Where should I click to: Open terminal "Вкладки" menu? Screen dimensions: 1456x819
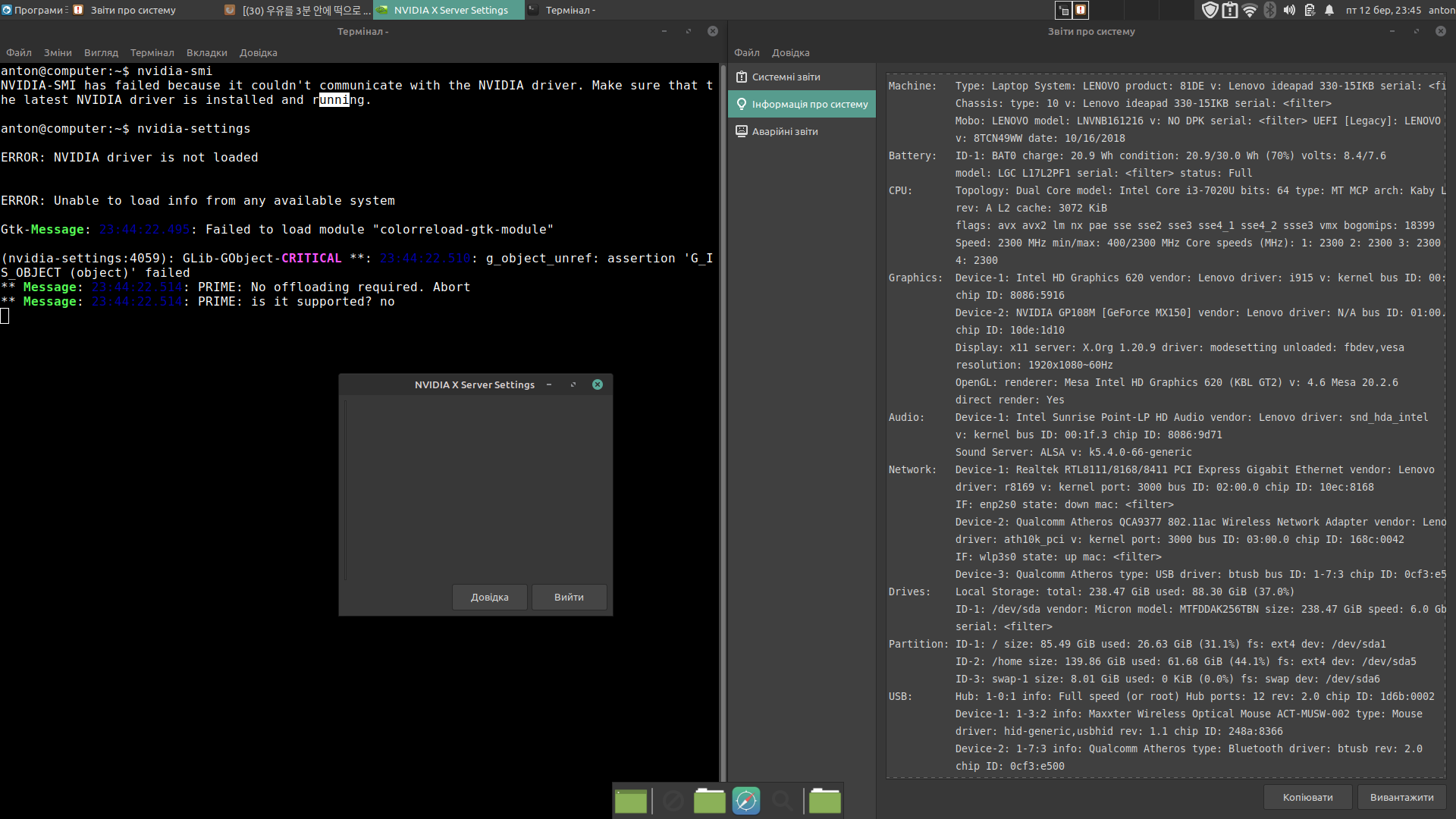(206, 52)
